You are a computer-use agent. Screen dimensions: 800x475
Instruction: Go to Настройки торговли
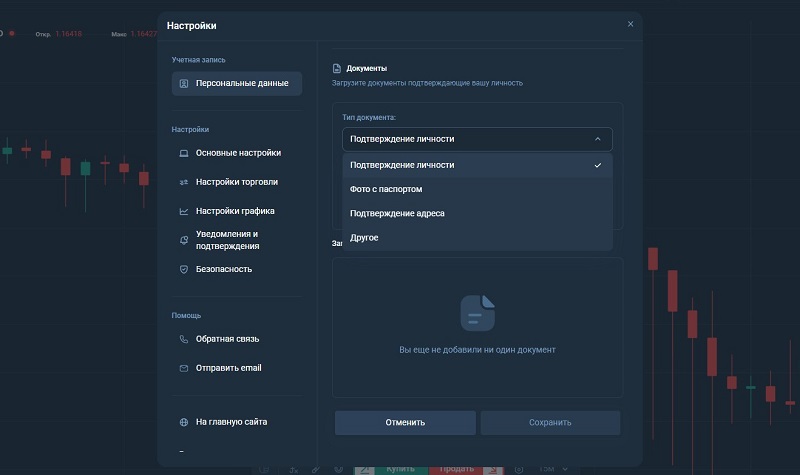coord(237,182)
